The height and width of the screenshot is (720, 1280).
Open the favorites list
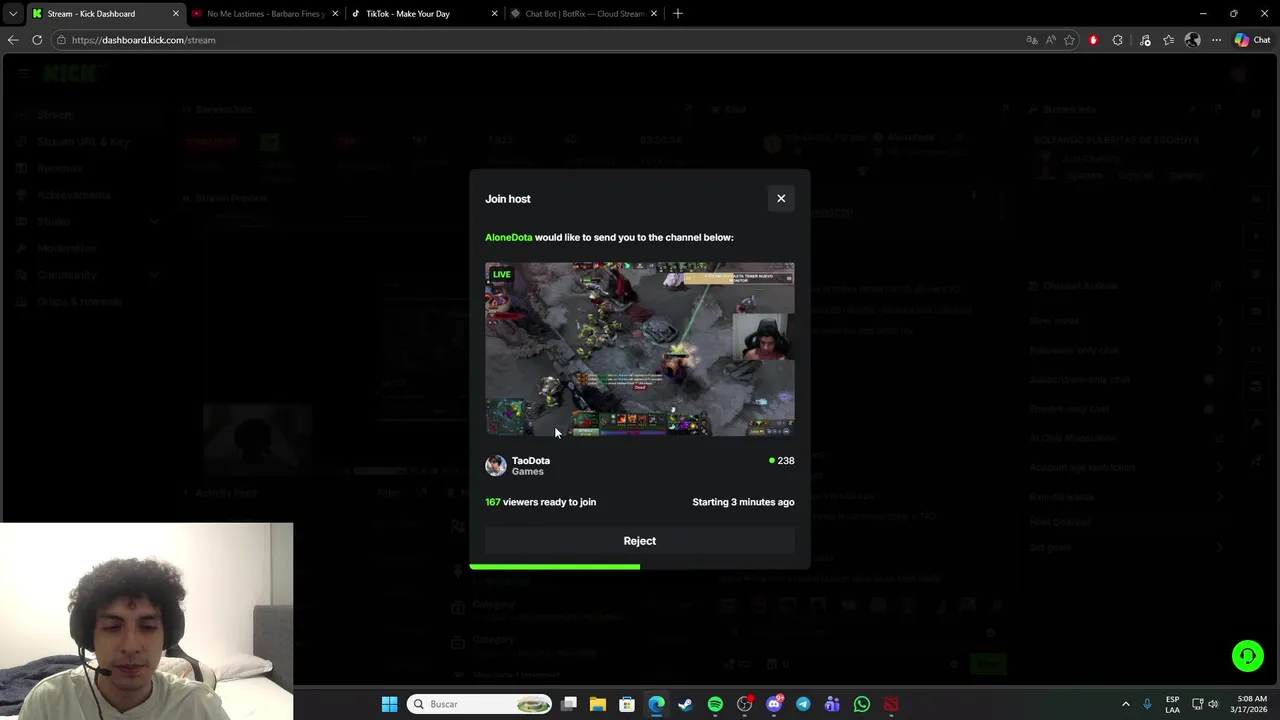1168,40
